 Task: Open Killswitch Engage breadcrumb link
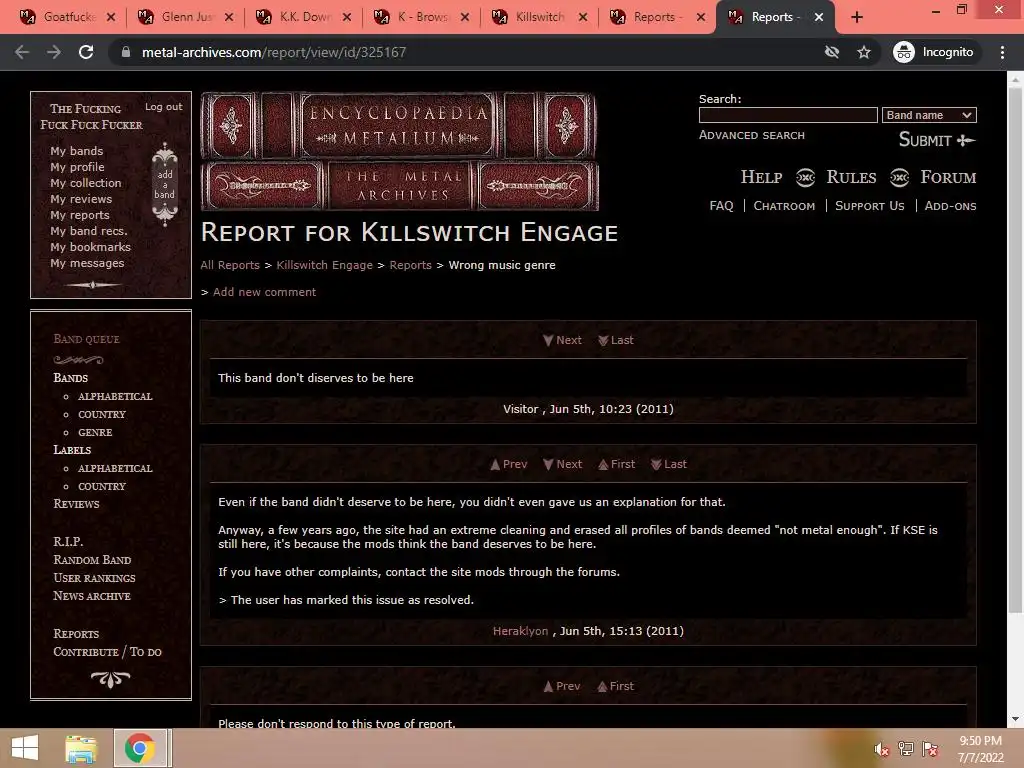(325, 265)
